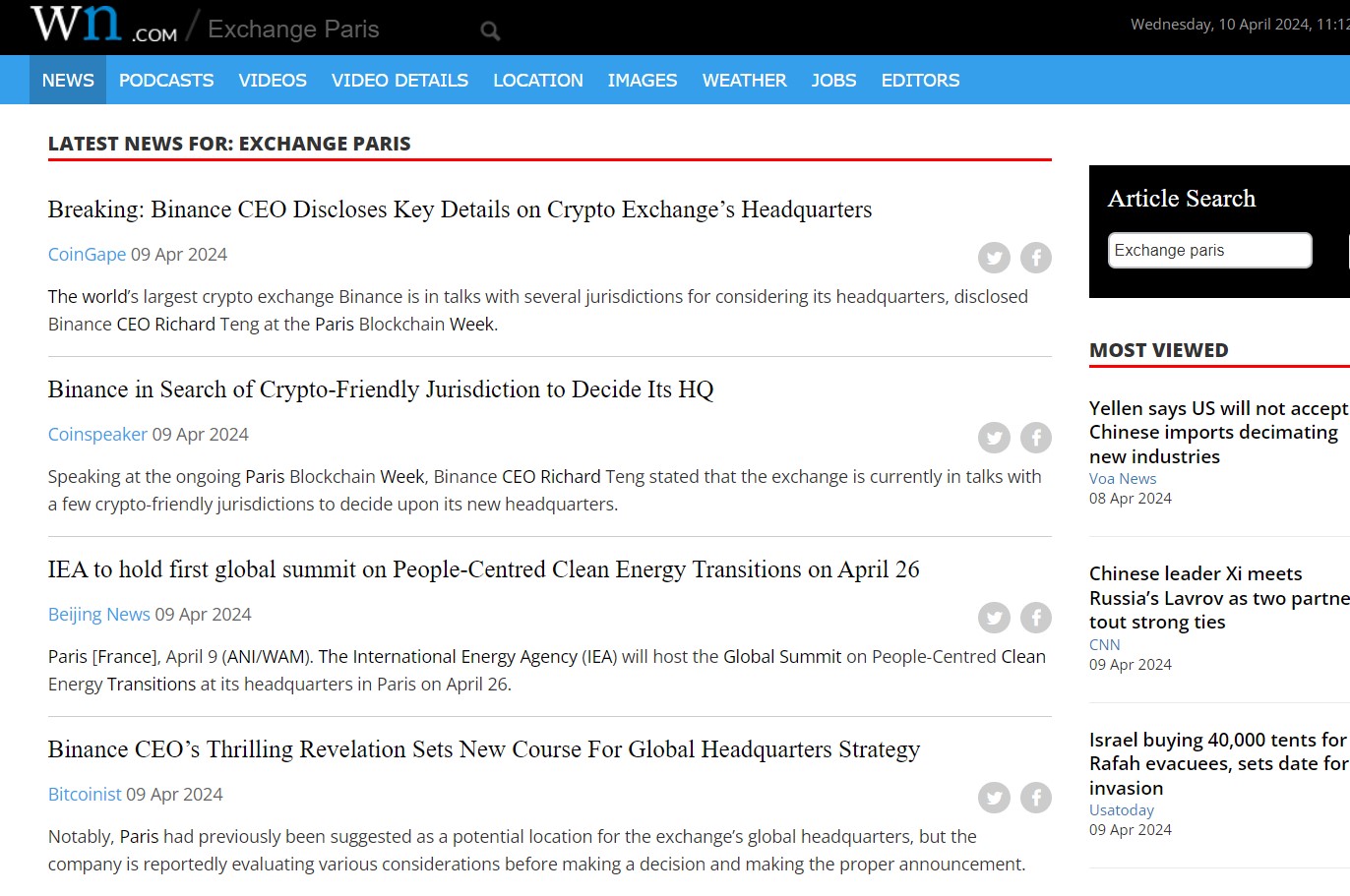Click the Exchange Paris header search text
The height and width of the screenshot is (896, 1350).
[293, 30]
